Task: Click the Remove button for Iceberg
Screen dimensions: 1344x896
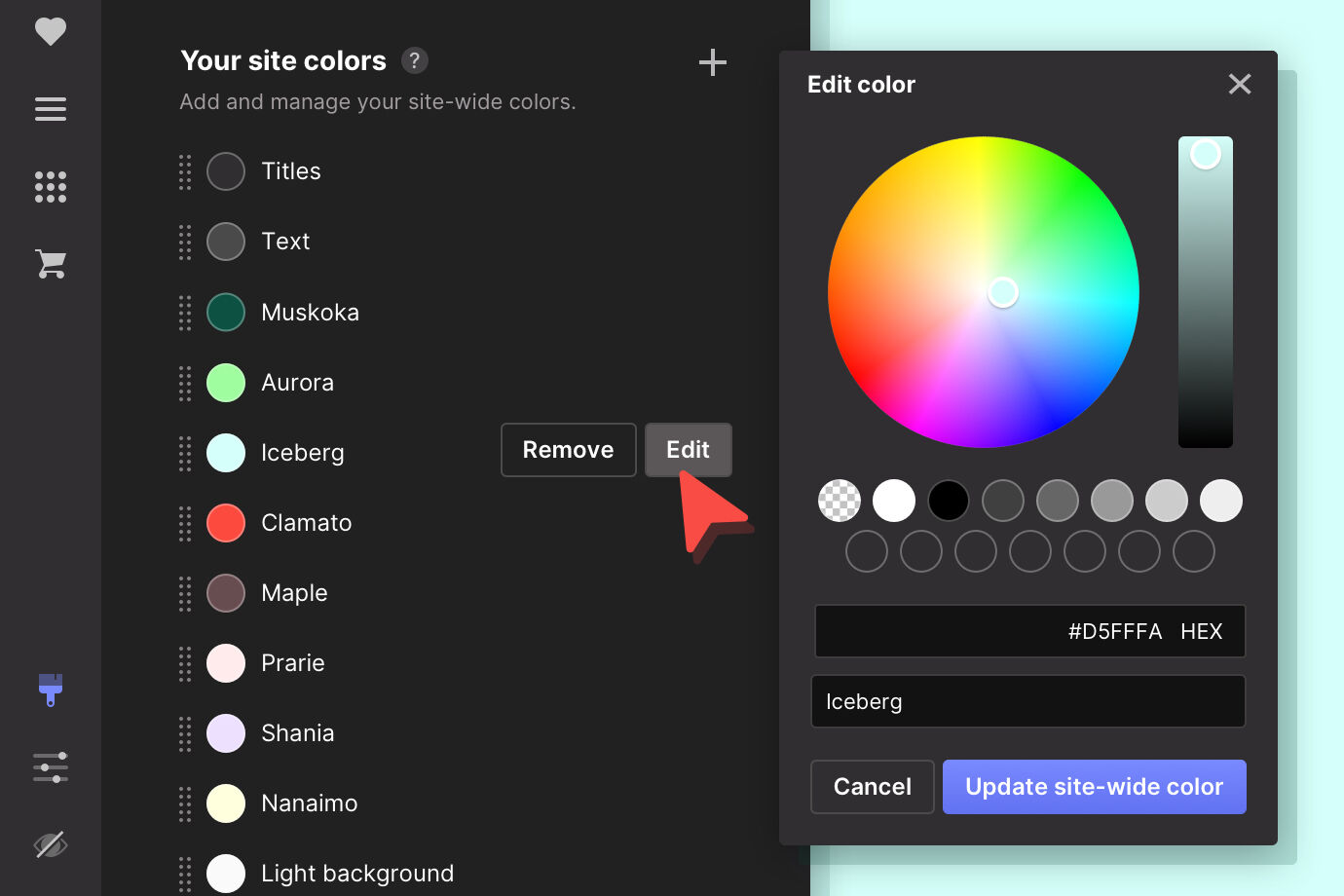Action: pos(568,449)
